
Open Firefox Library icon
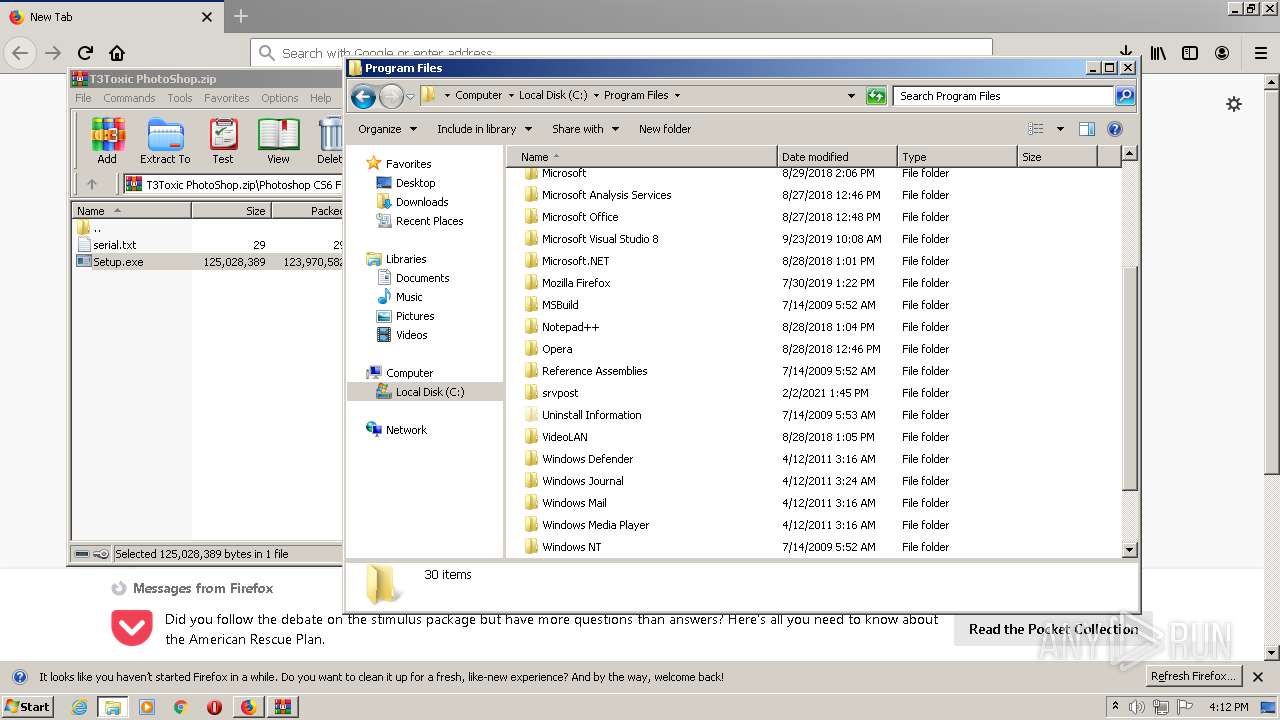click(1158, 53)
